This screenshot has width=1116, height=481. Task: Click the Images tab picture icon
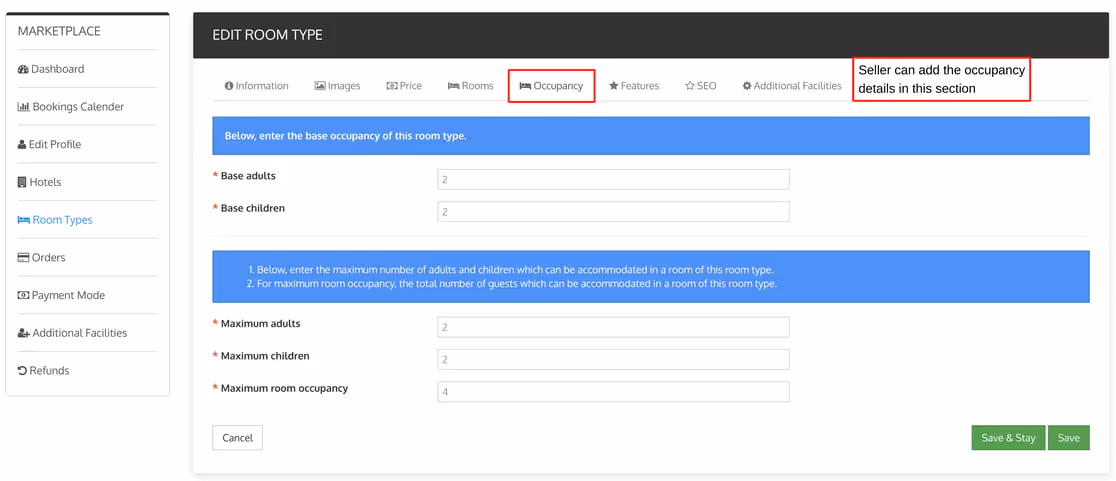click(320, 86)
